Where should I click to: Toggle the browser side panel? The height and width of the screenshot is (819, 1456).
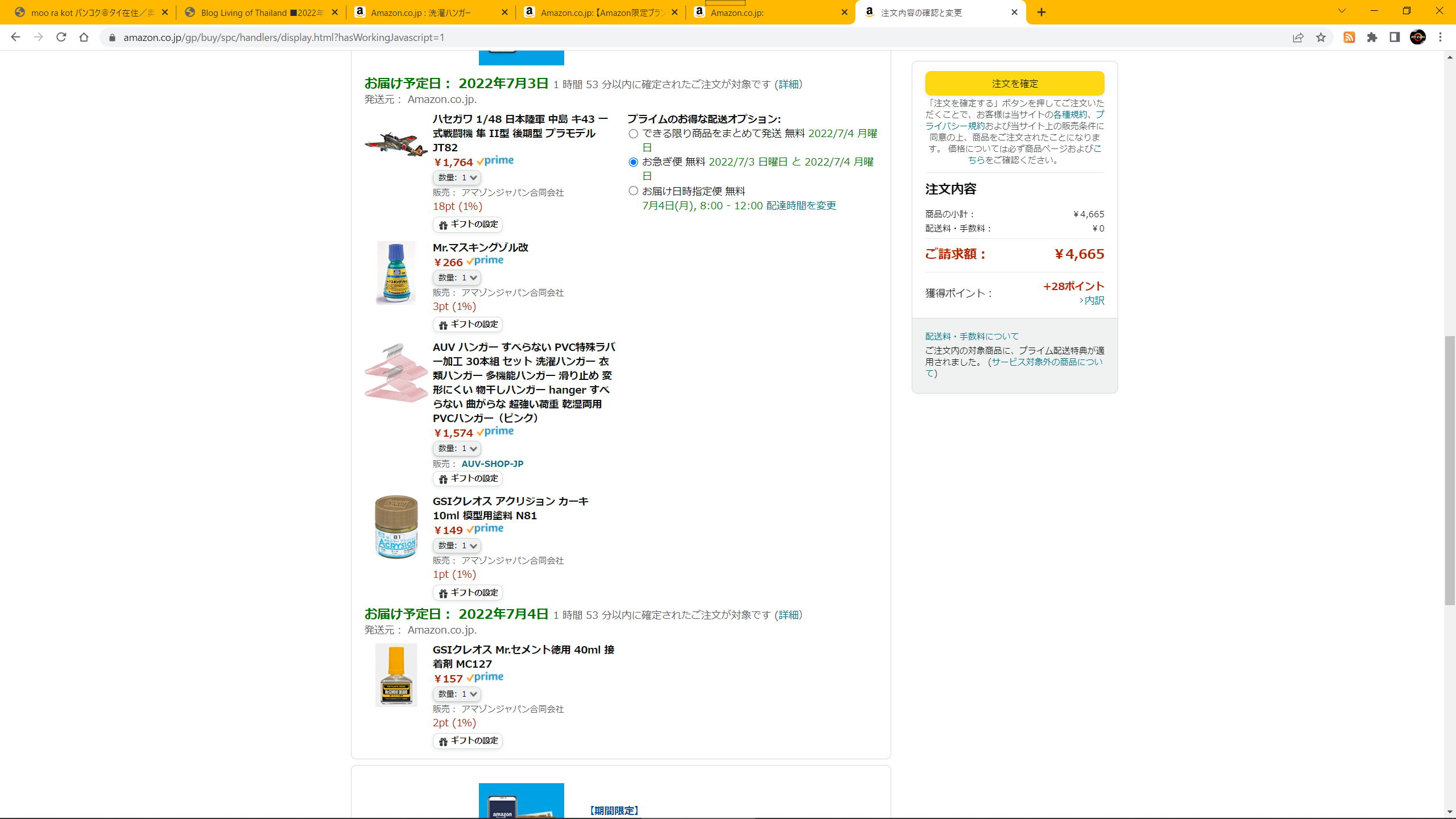(x=1395, y=38)
